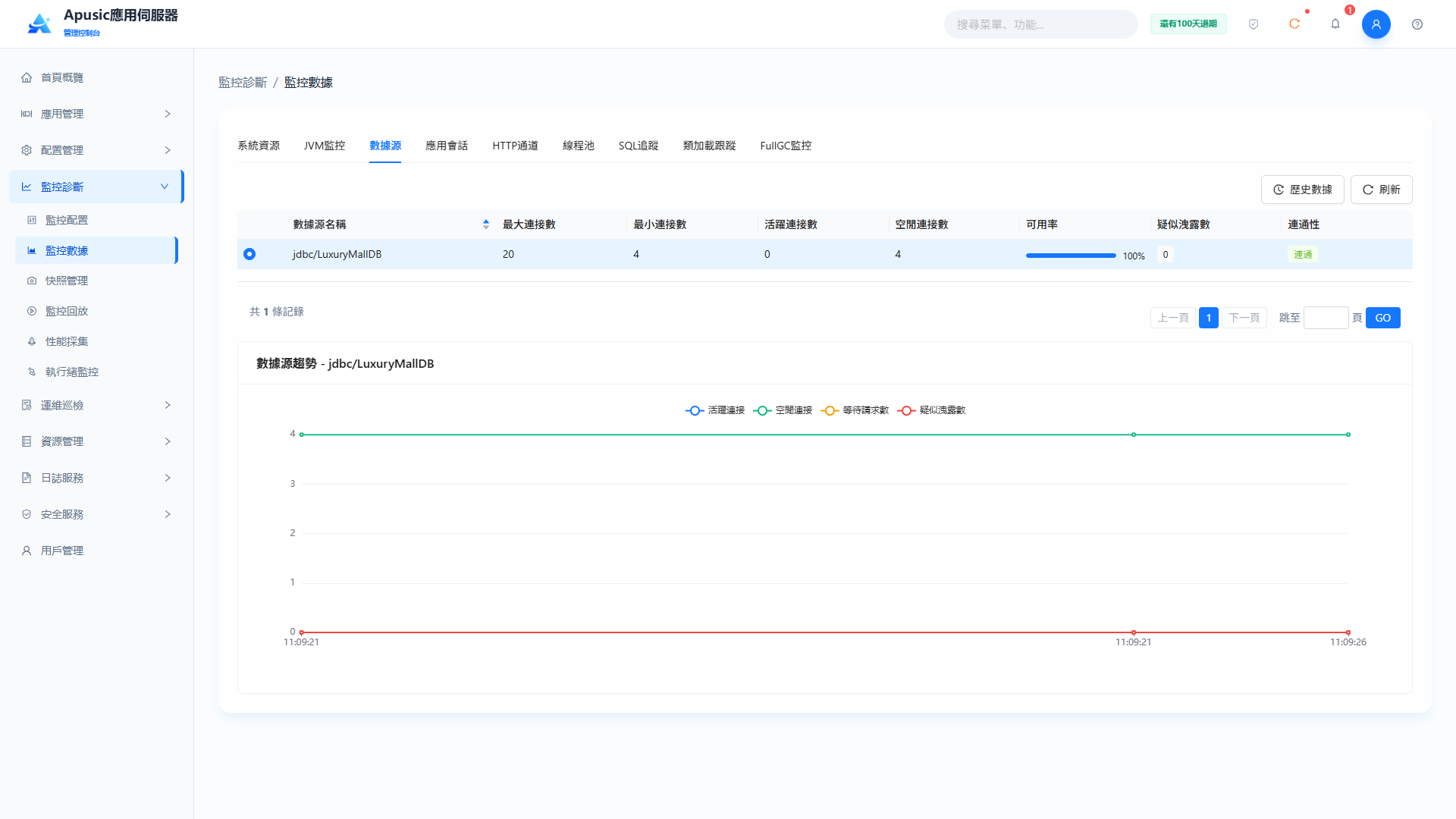This screenshot has height=819, width=1456.
Task: Expand 應用管理 menu
Action: pyautogui.click(x=97, y=114)
